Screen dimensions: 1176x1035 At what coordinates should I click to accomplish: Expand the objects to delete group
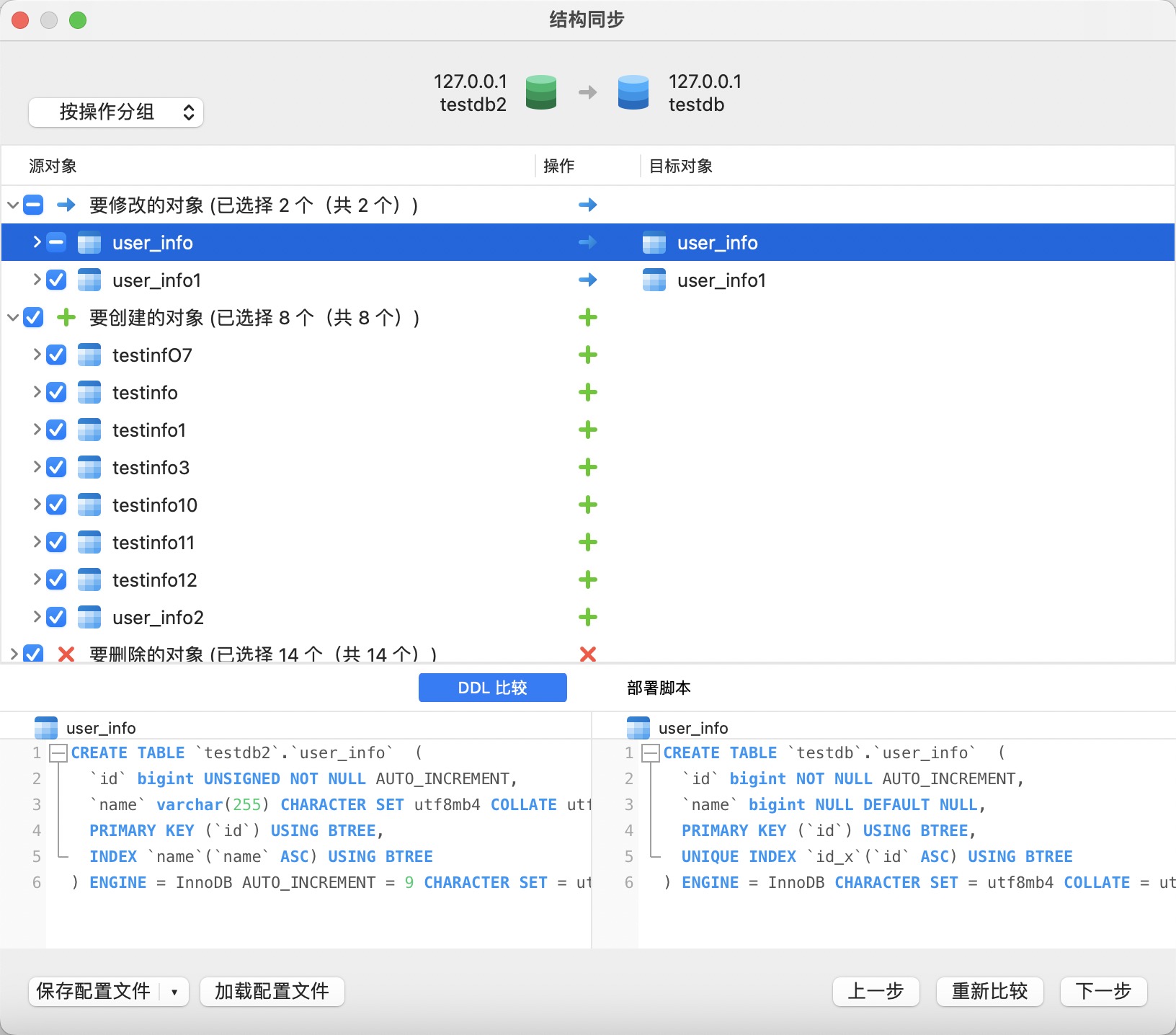click(x=13, y=654)
